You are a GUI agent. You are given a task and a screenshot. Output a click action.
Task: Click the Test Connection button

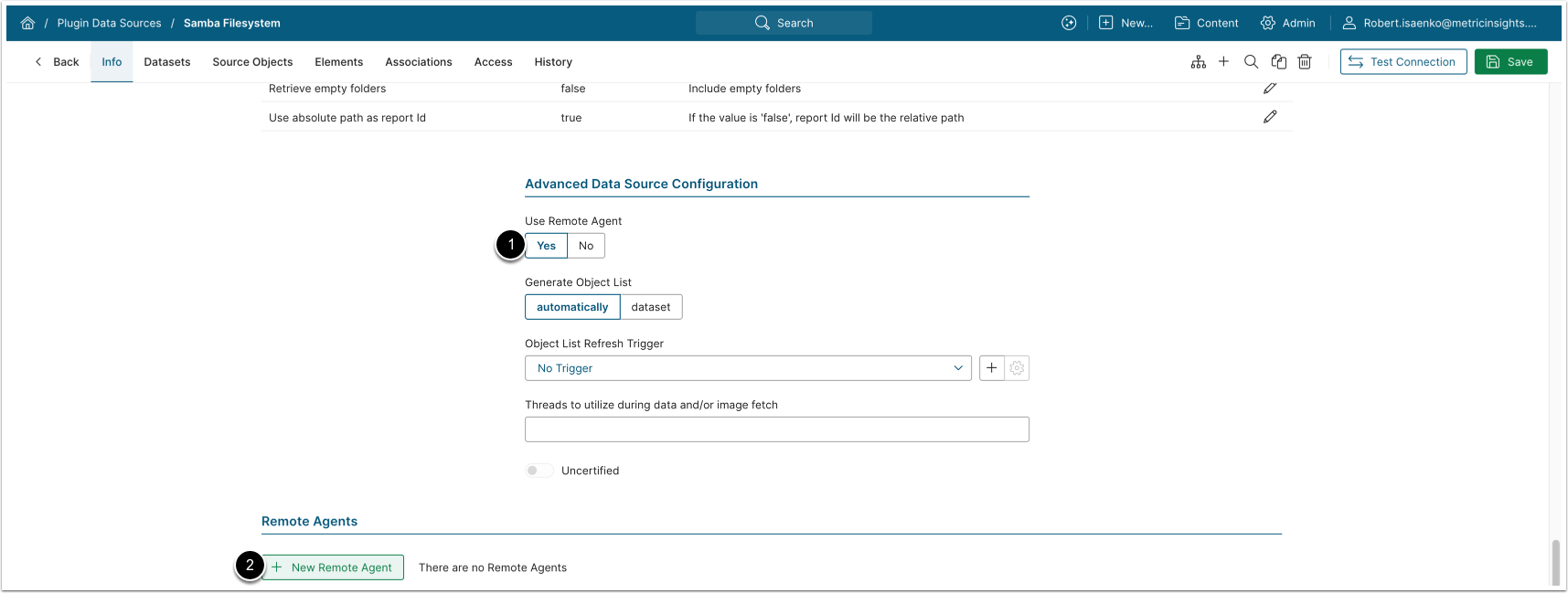[1403, 62]
